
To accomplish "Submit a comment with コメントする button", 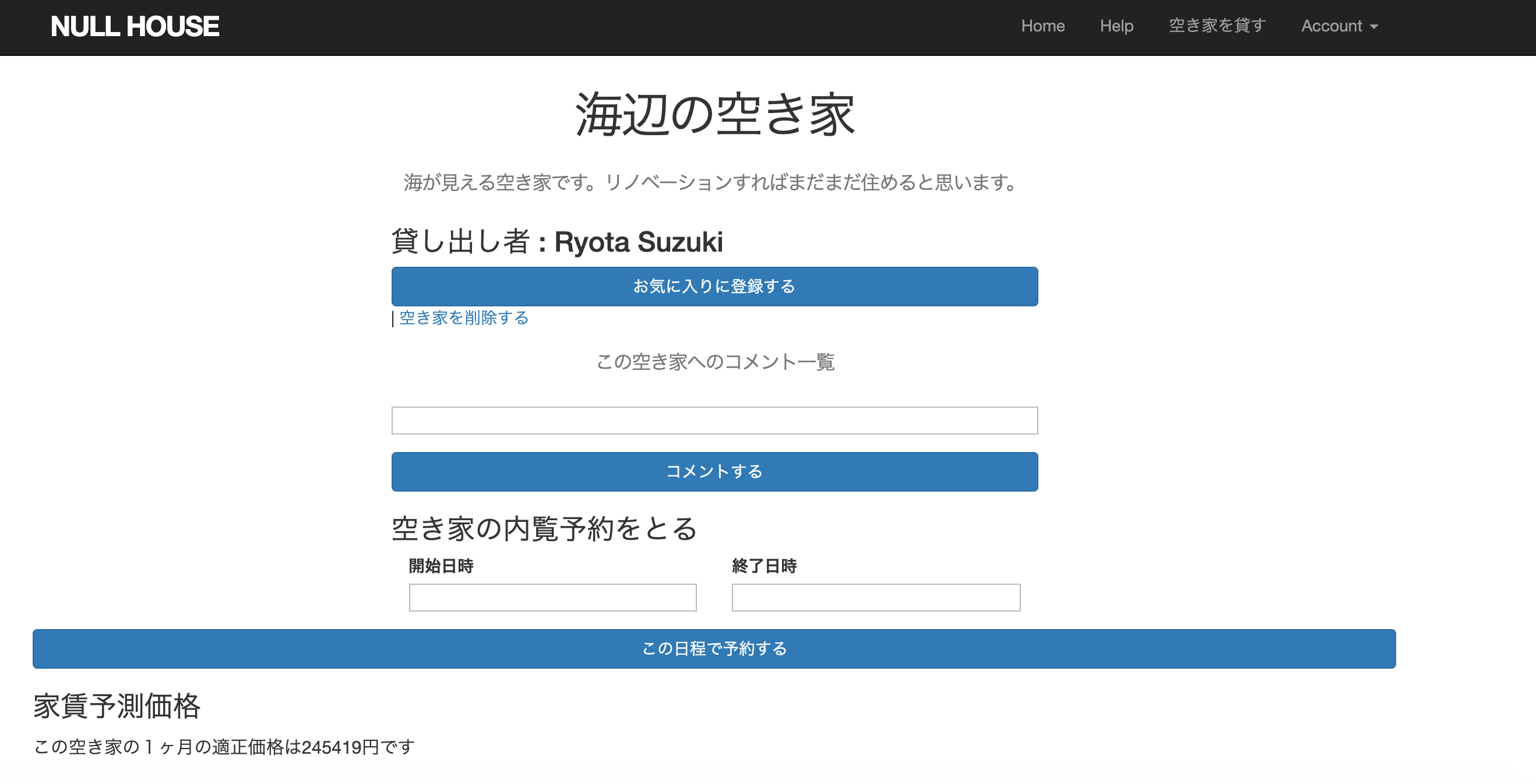I will point(714,472).
